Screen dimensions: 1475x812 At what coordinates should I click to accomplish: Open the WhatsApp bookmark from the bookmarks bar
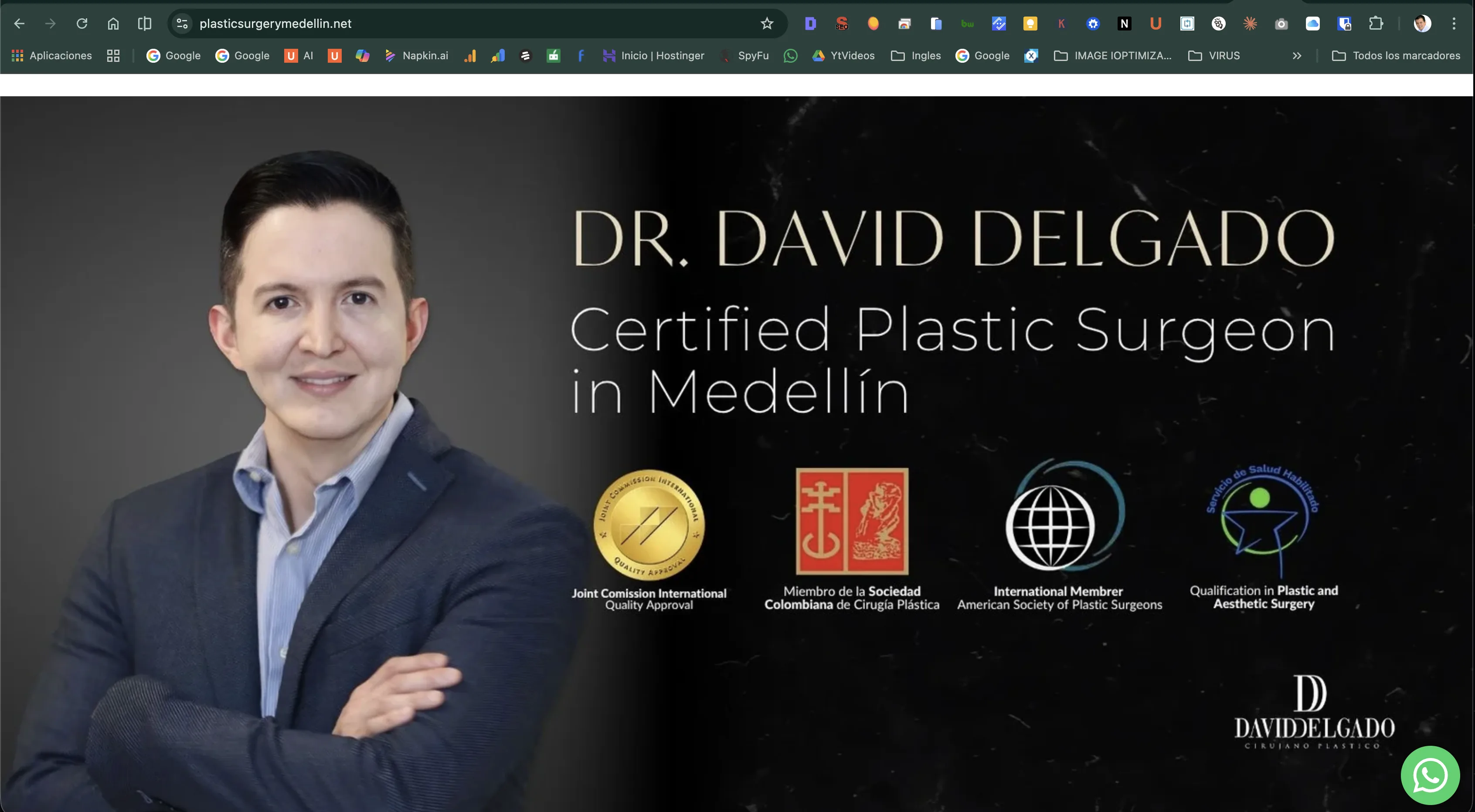coord(791,55)
